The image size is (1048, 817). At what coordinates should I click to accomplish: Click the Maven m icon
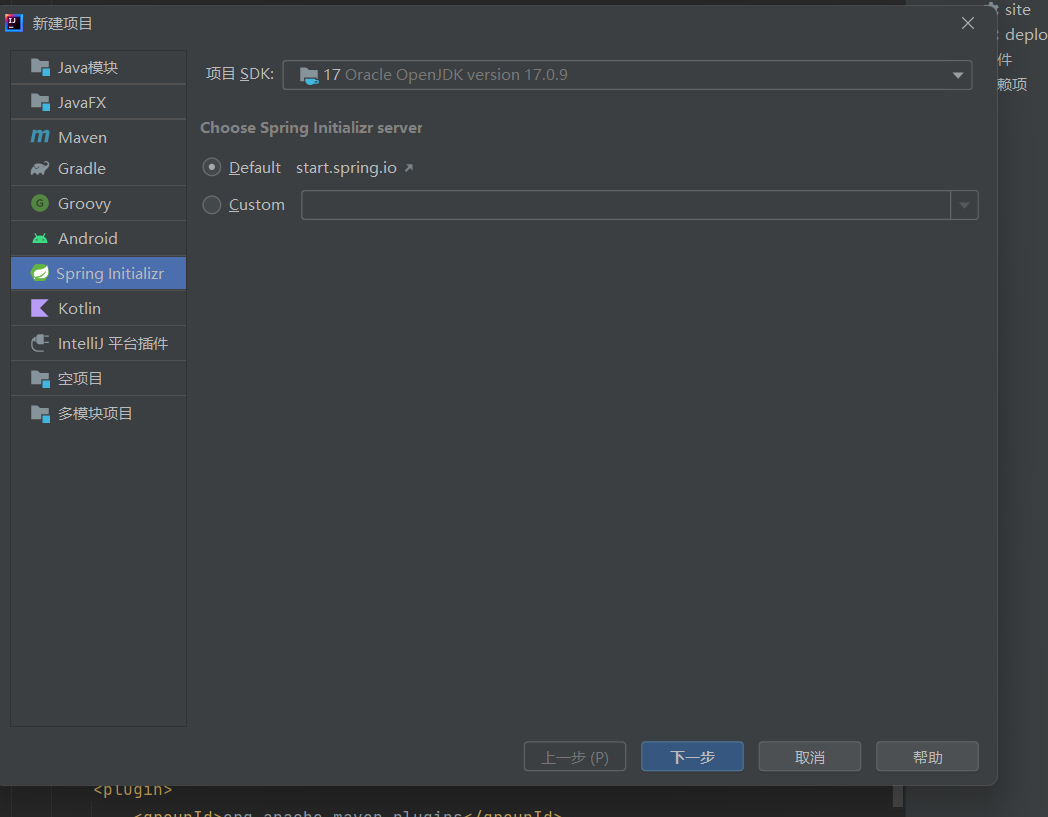point(40,136)
